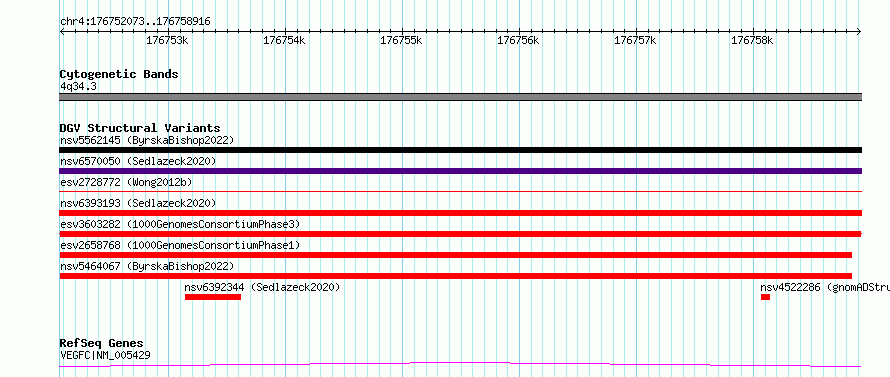Click the nsv5562145 (ByrskaBishop2022) label
The height and width of the screenshot is (377, 890).
tap(147, 140)
